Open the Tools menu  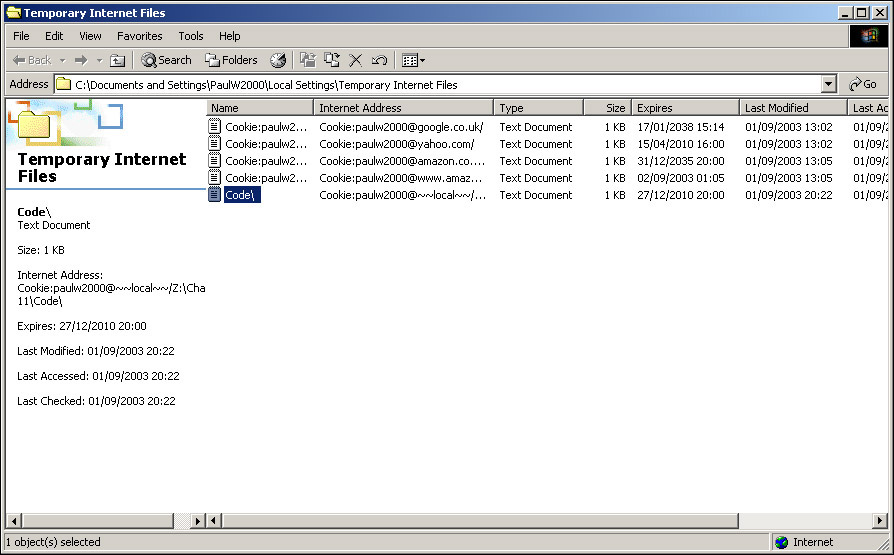191,36
